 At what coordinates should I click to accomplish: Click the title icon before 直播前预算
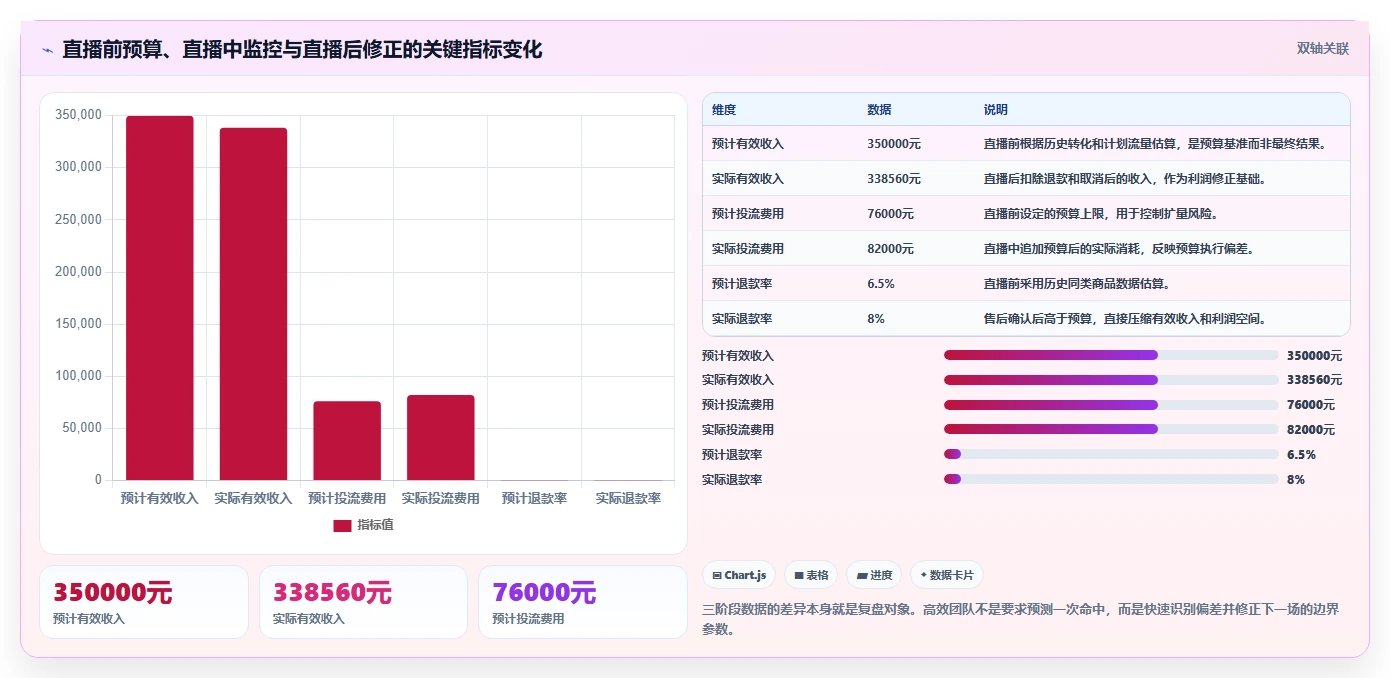pyautogui.click(x=47, y=50)
